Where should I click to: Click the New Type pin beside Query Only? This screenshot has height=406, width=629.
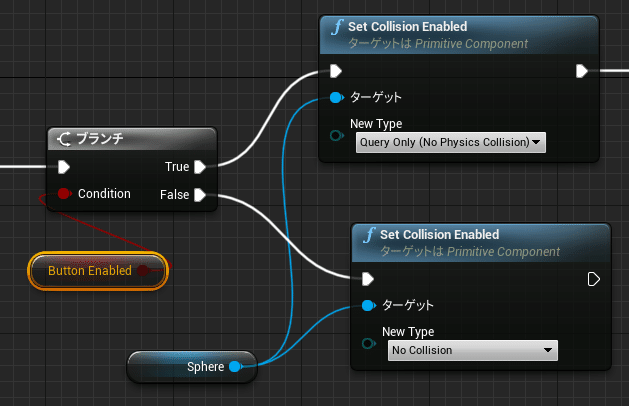coord(336,136)
